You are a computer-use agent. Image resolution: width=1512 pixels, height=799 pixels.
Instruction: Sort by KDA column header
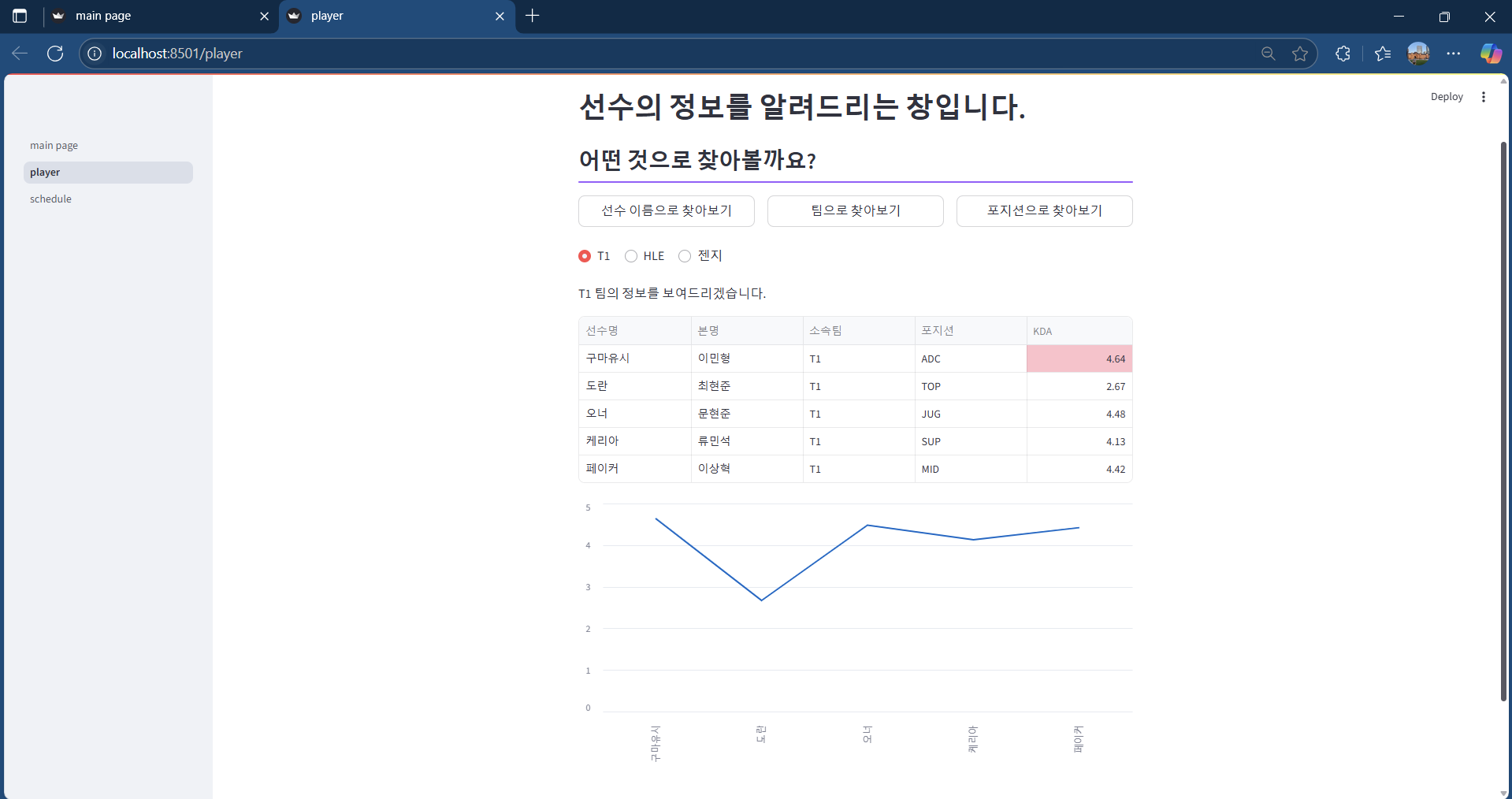point(1079,331)
